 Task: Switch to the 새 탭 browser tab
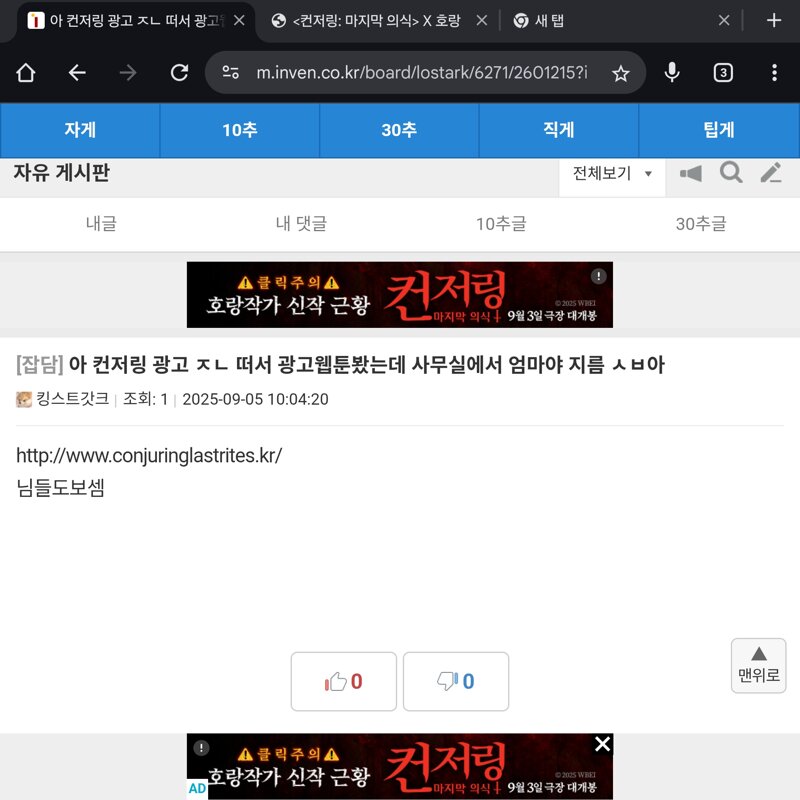pos(549,21)
